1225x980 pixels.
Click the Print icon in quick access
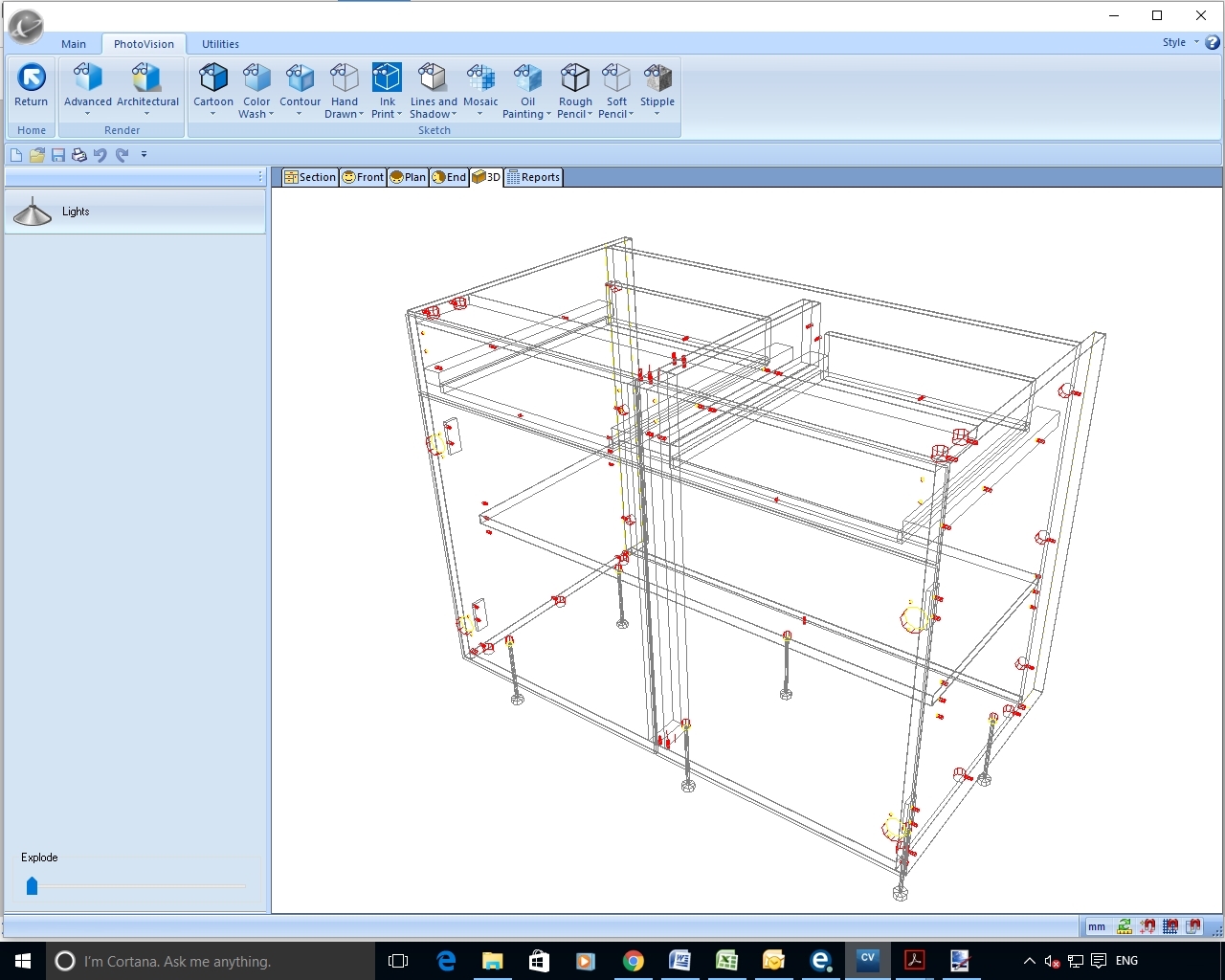tap(79, 154)
